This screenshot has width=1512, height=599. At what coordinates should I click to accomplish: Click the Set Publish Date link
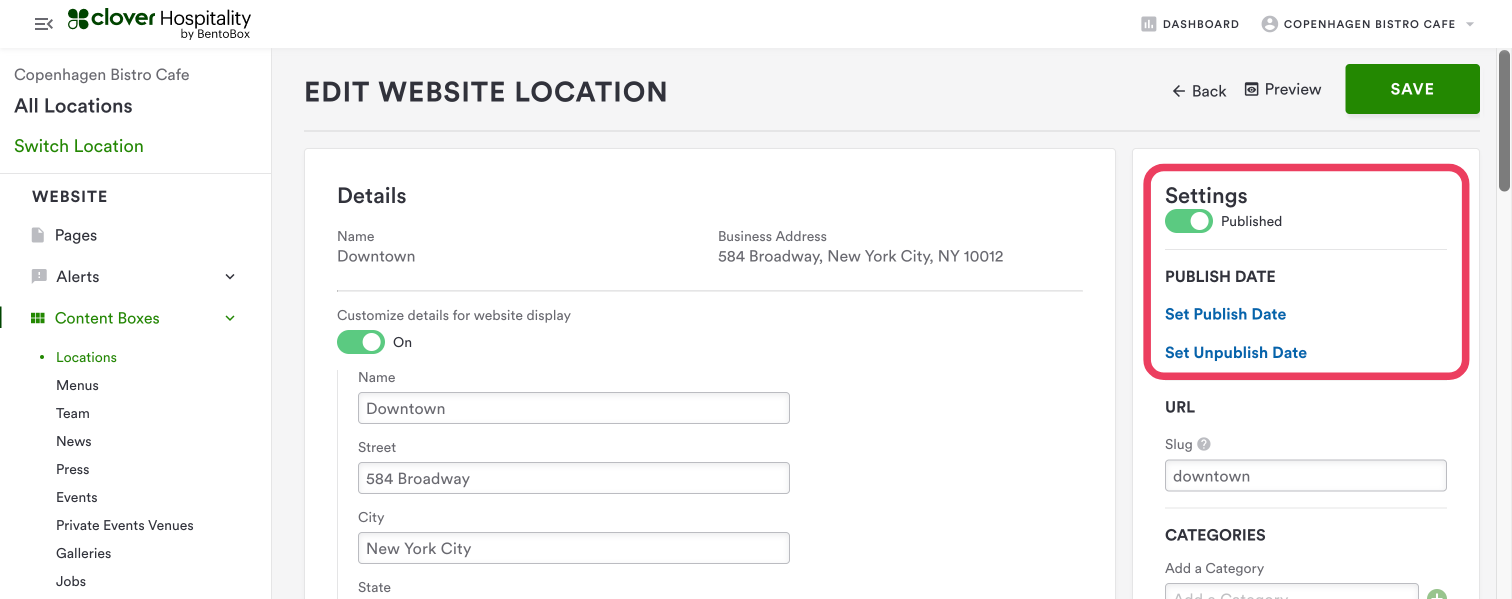click(x=1225, y=314)
